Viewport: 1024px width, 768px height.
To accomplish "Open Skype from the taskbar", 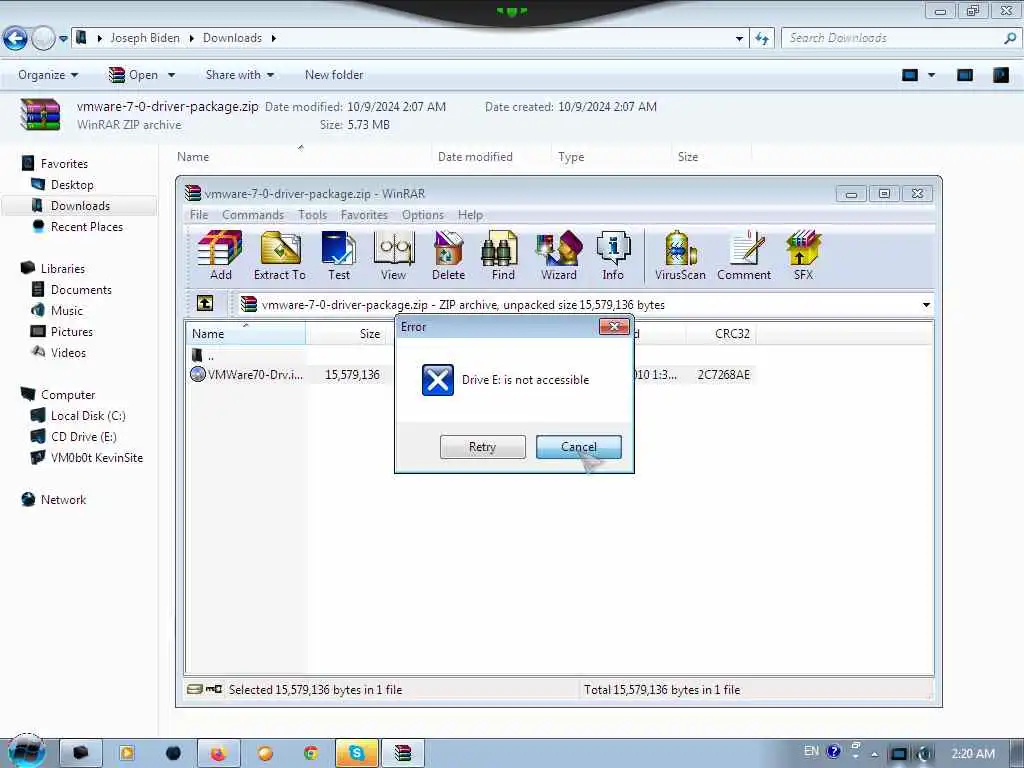I will coord(357,754).
